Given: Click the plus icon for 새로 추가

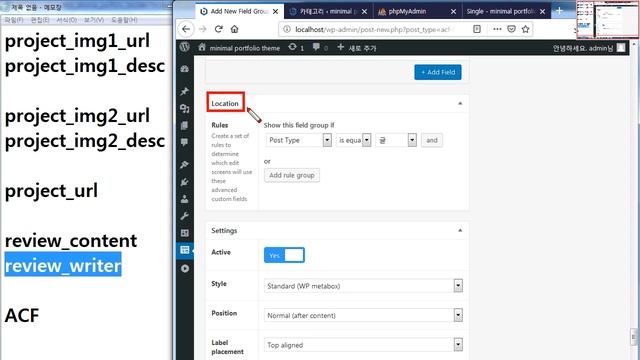Looking at the screenshot, I should pos(340,47).
